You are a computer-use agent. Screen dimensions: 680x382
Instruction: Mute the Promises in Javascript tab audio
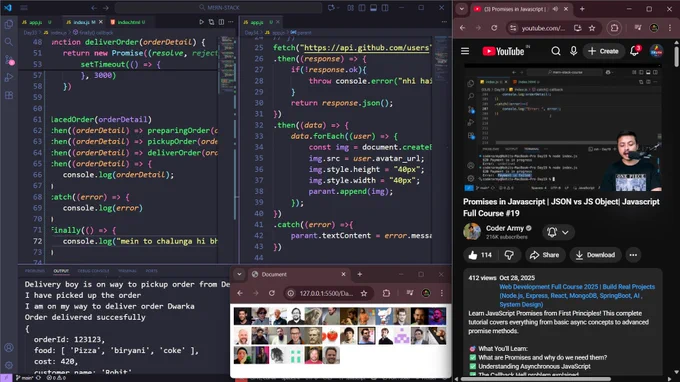555,9
